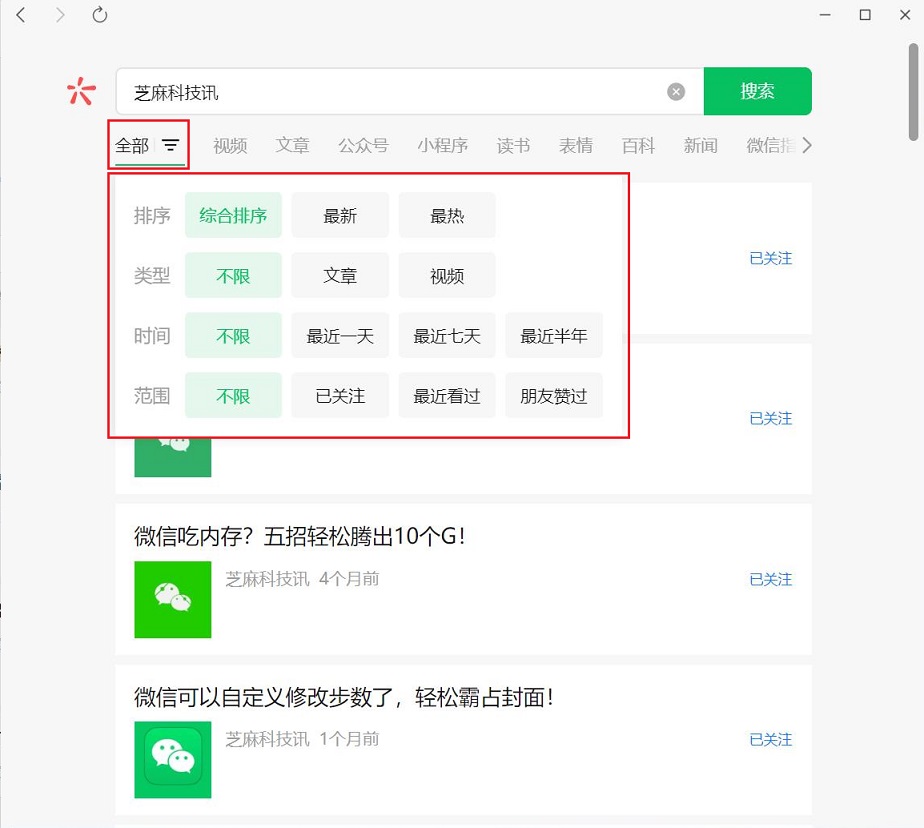Filter type to 文章 in filter panel
924x828 pixels.
[340, 275]
